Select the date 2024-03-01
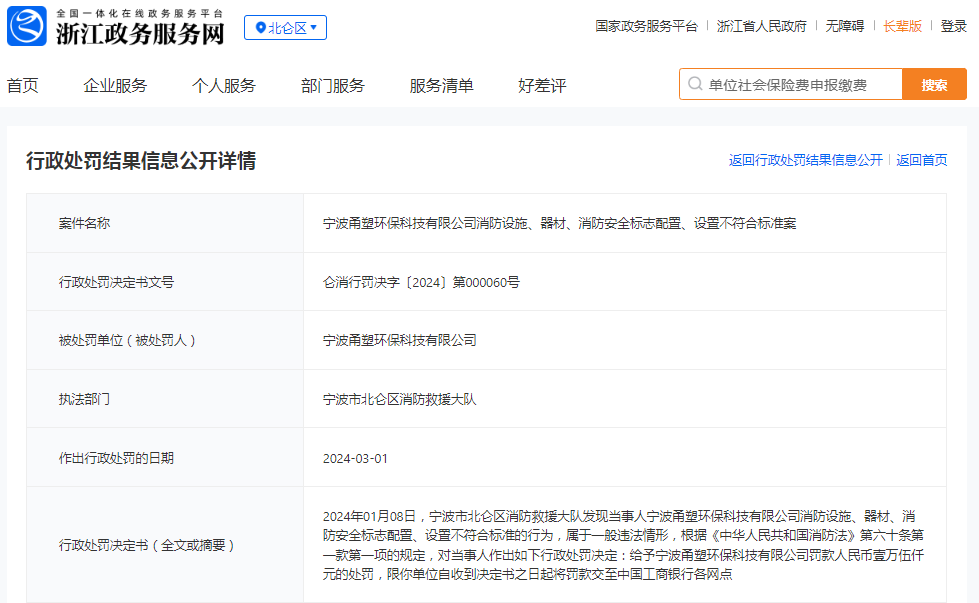 coord(355,458)
